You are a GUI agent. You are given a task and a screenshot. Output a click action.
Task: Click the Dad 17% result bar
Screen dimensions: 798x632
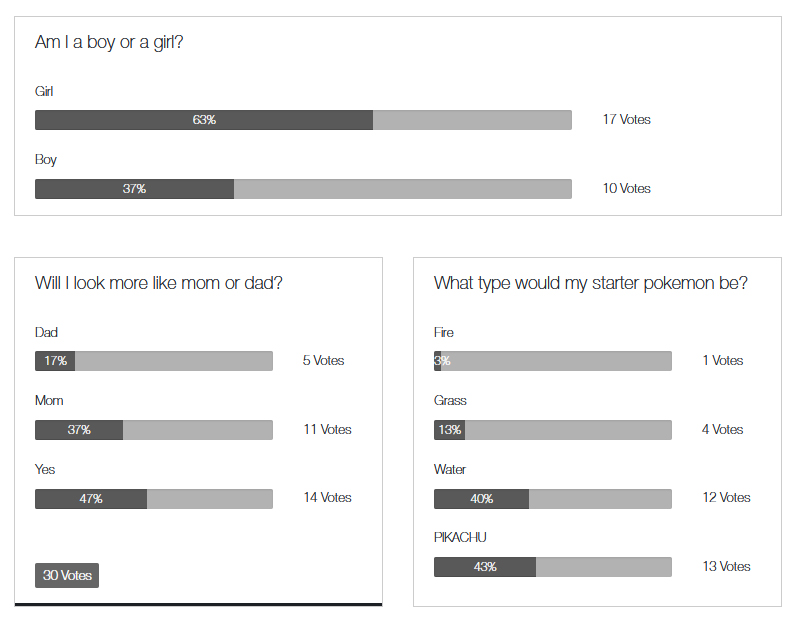[x=154, y=361]
